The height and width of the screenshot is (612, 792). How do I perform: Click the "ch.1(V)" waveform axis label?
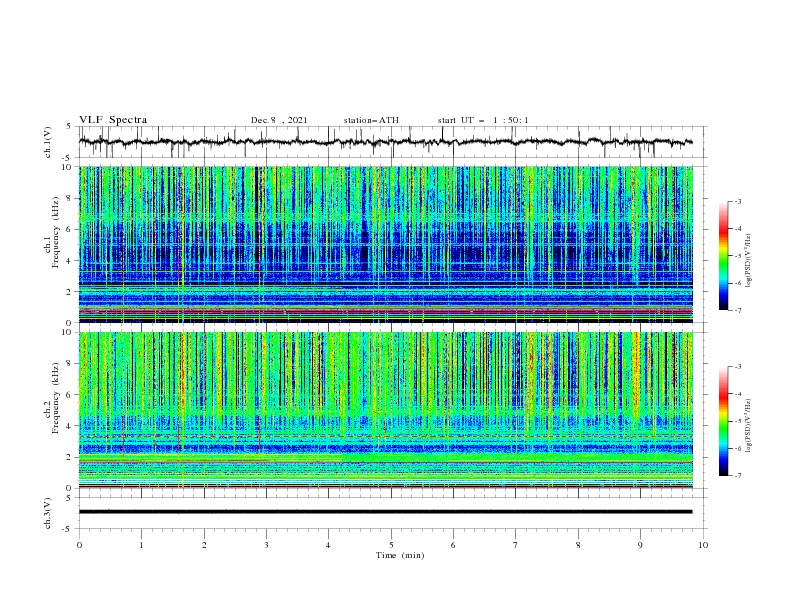point(48,142)
